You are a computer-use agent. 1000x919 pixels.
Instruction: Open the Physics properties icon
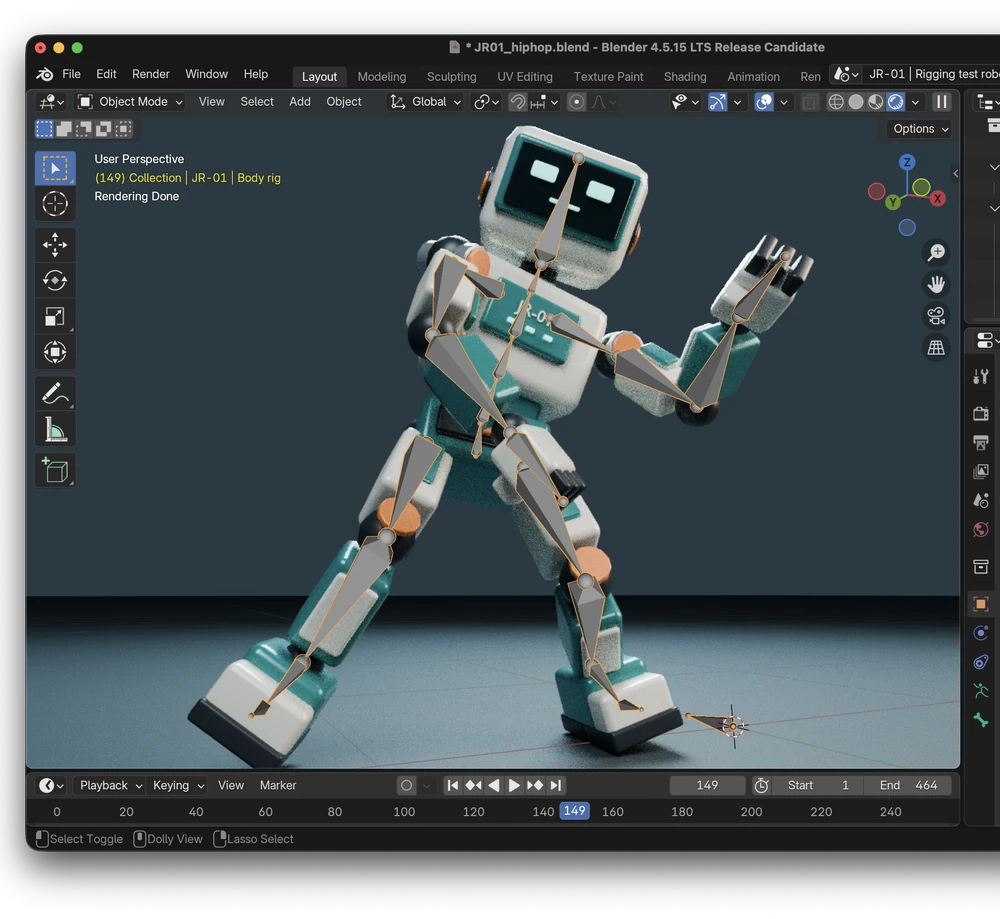pos(981,633)
